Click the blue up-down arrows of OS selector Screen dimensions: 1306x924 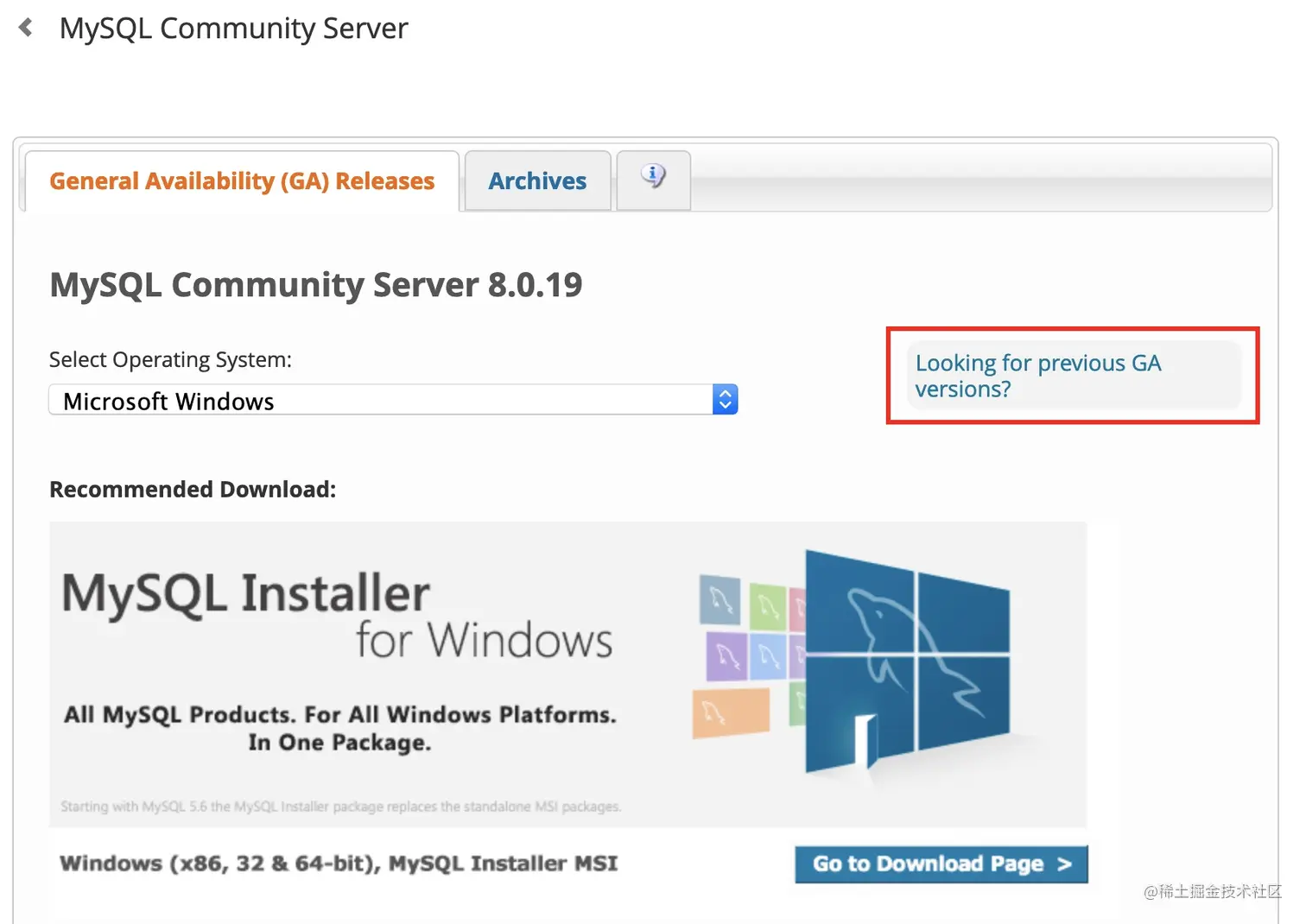[725, 400]
